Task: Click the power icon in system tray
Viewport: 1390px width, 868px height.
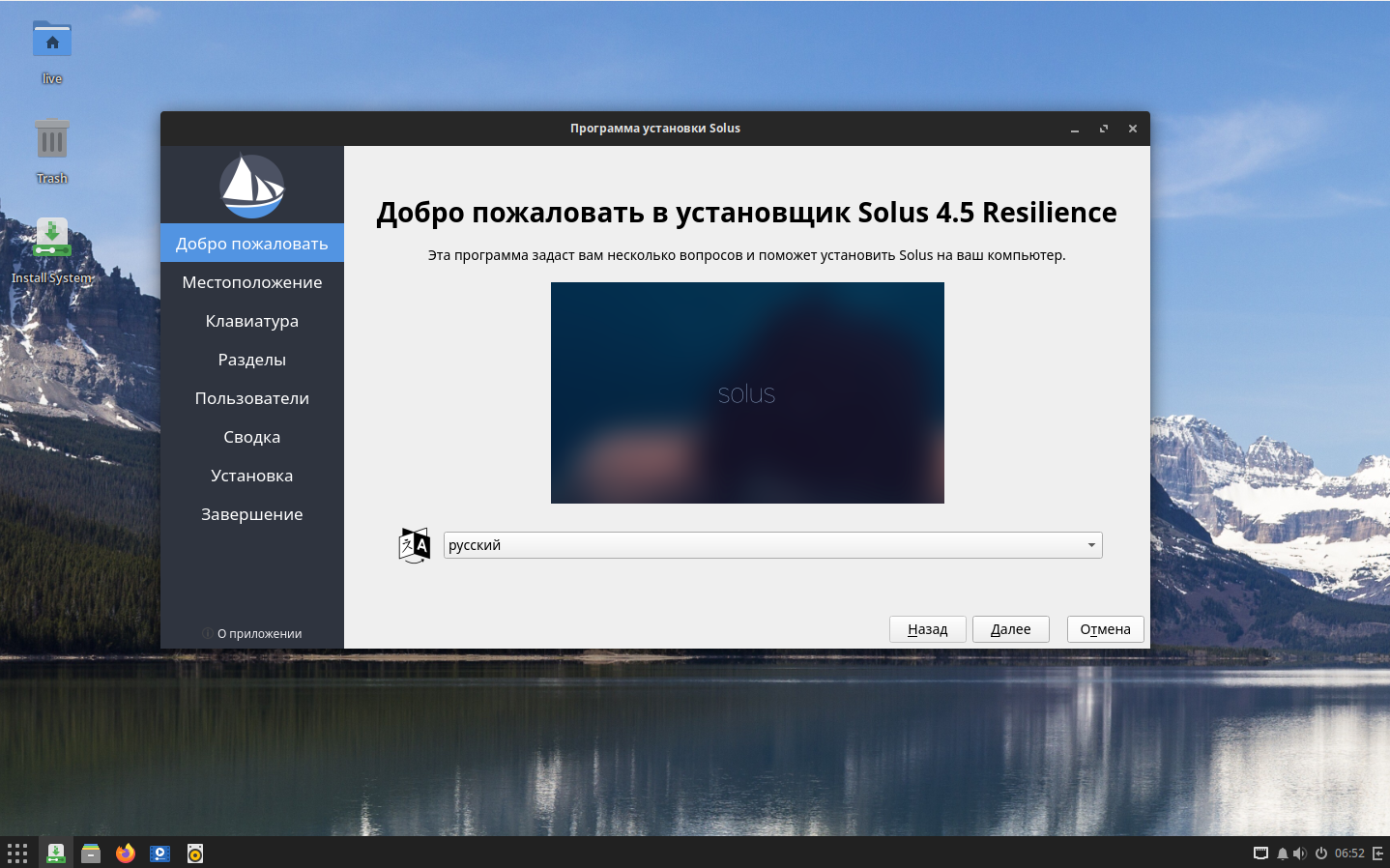Action: click(x=1321, y=854)
